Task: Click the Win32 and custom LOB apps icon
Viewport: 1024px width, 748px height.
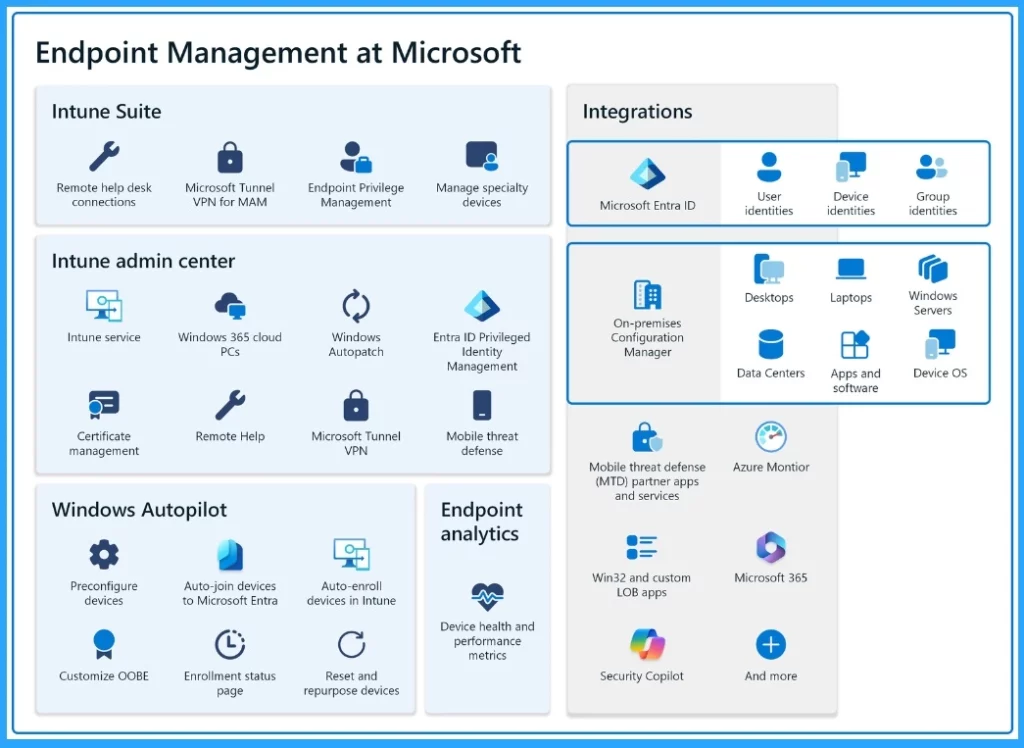Action: [x=641, y=547]
